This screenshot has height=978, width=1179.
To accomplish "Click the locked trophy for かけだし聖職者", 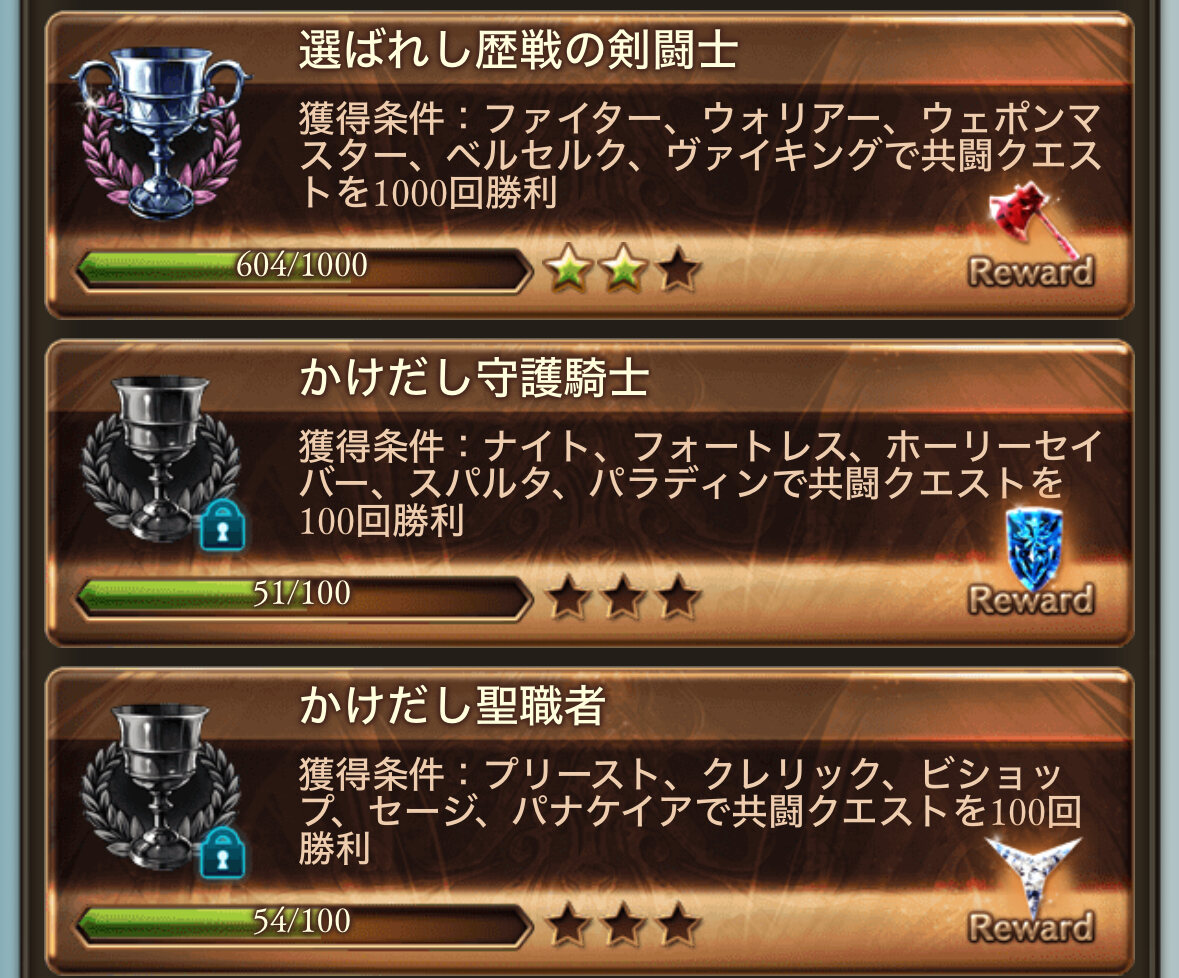I will [161, 788].
